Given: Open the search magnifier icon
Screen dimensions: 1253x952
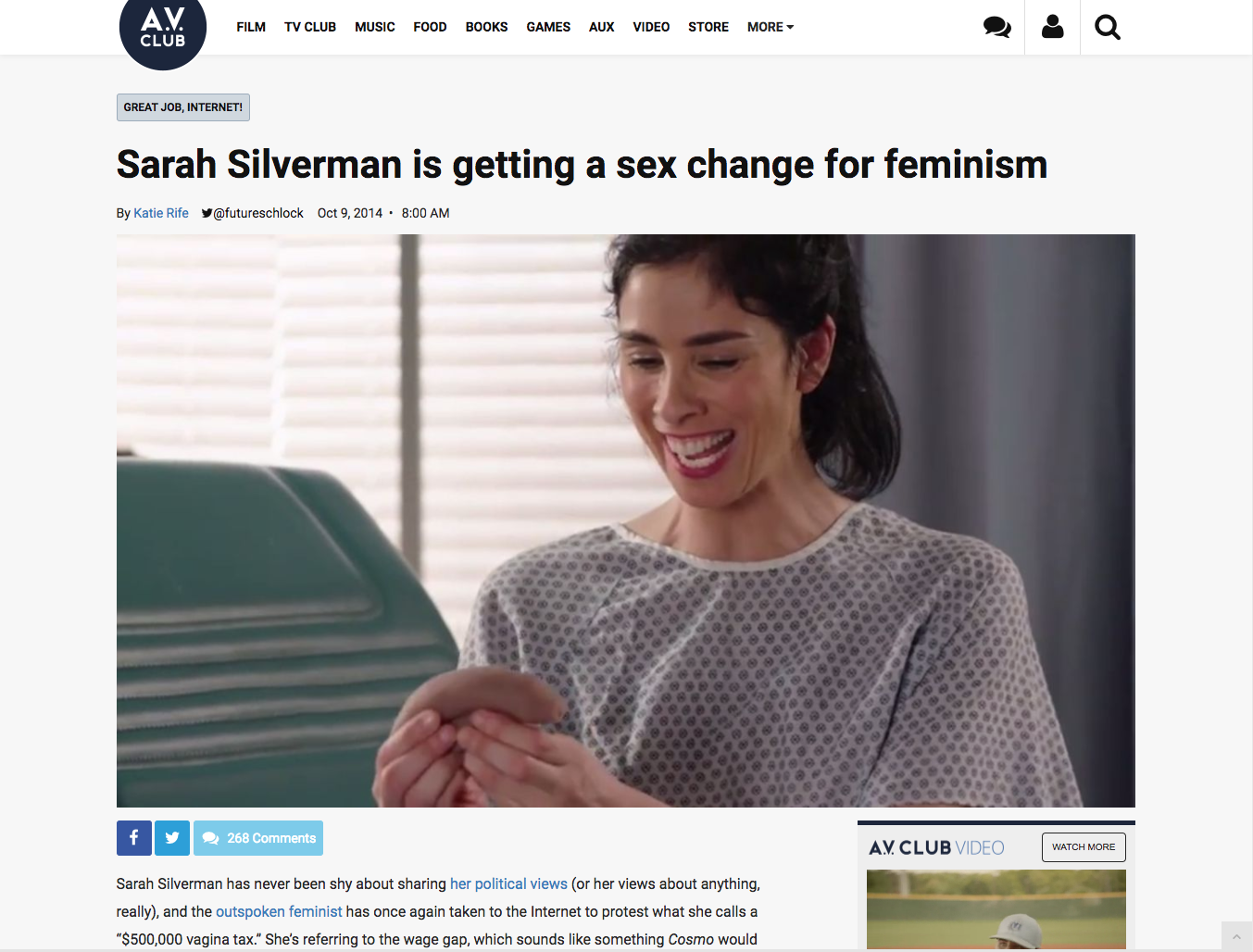Looking at the screenshot, I should click(1107, 27).
